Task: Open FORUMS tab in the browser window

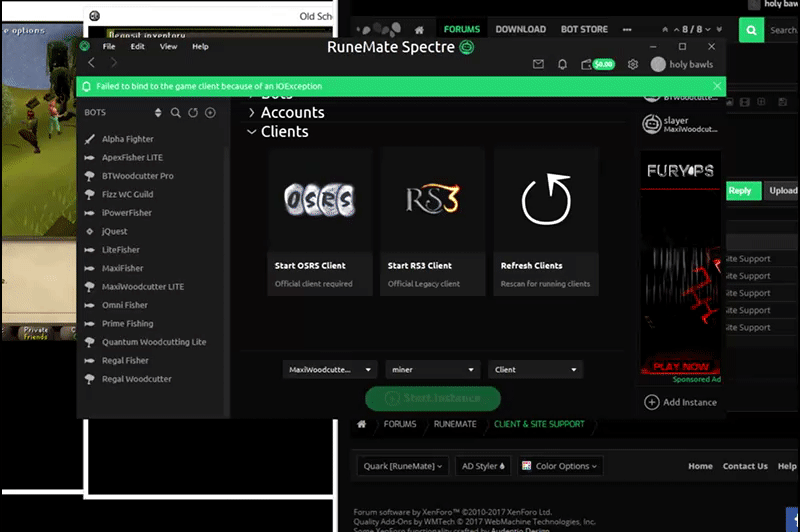Action: click(462, 30)
